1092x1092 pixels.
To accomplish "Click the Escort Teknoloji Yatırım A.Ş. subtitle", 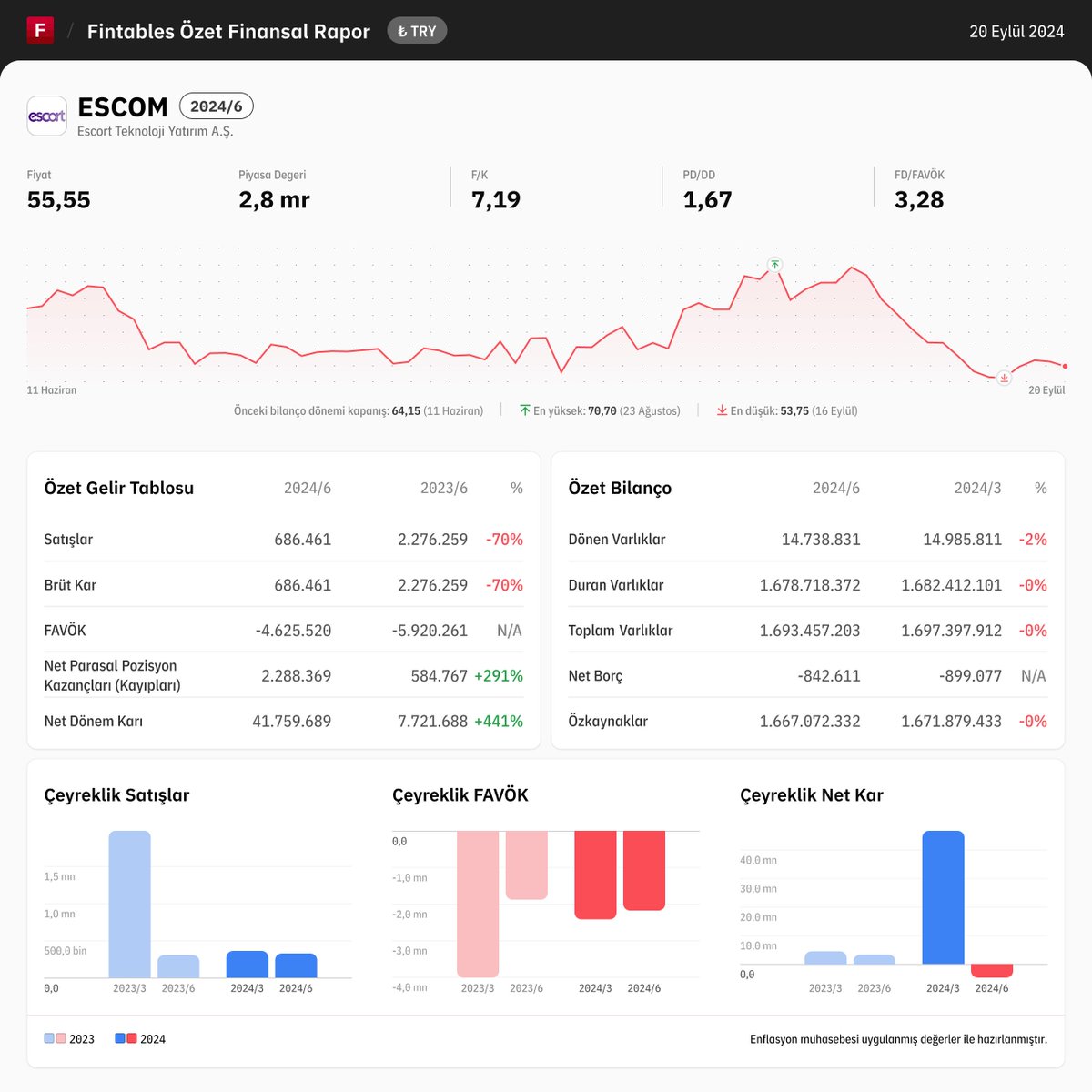I will click(156, 131).
